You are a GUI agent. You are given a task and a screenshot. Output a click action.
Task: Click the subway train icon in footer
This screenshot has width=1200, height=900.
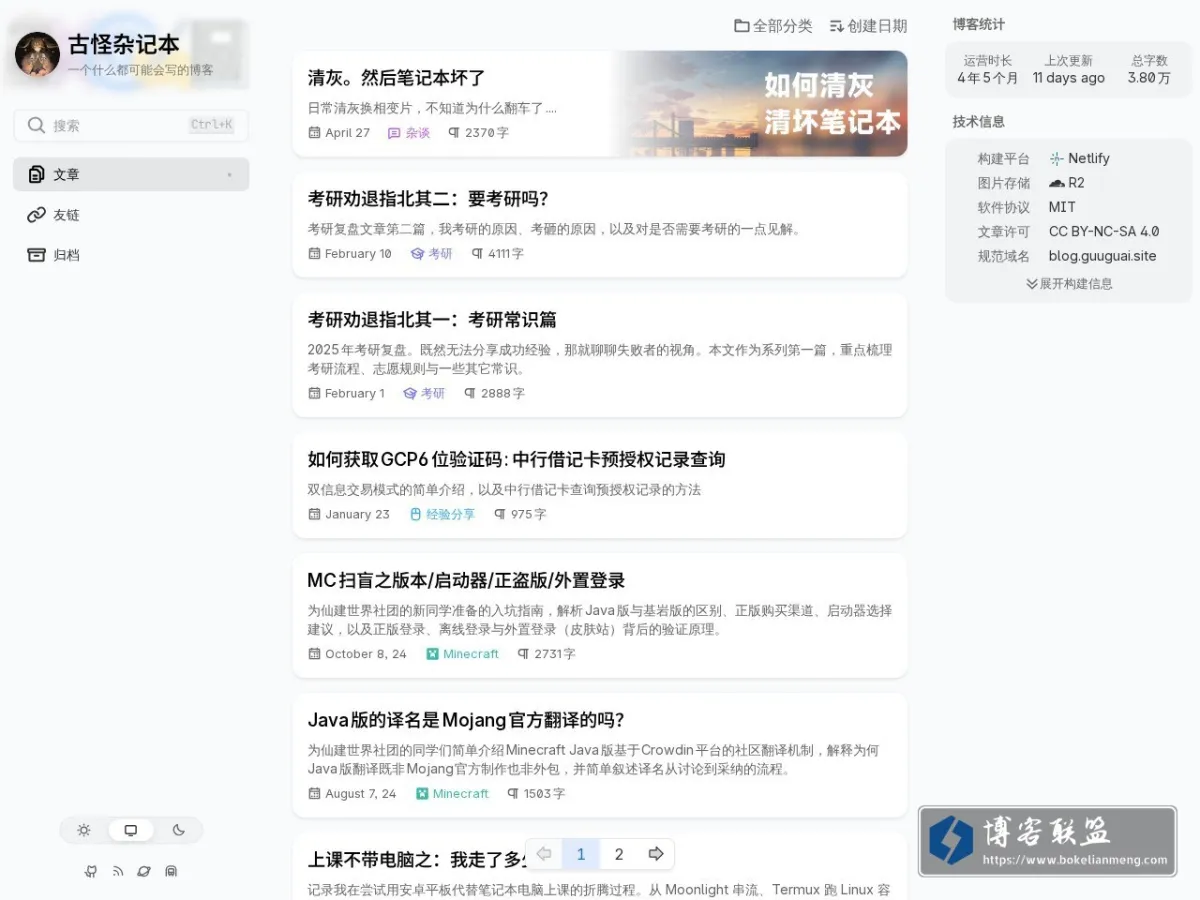171,871
